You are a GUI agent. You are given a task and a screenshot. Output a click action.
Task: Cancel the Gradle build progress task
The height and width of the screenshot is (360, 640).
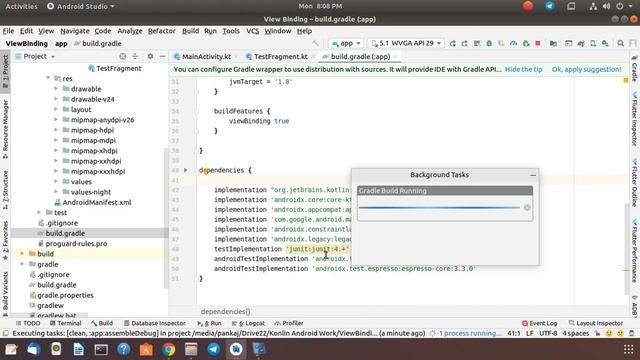tap(527, 208)
